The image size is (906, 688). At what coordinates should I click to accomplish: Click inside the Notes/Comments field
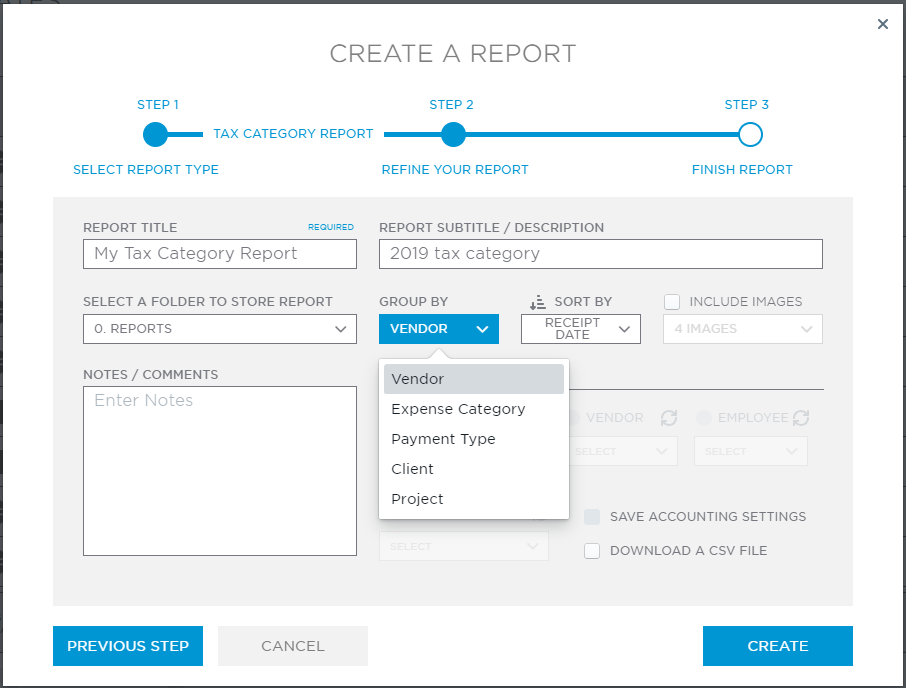(x=219, y=470)
